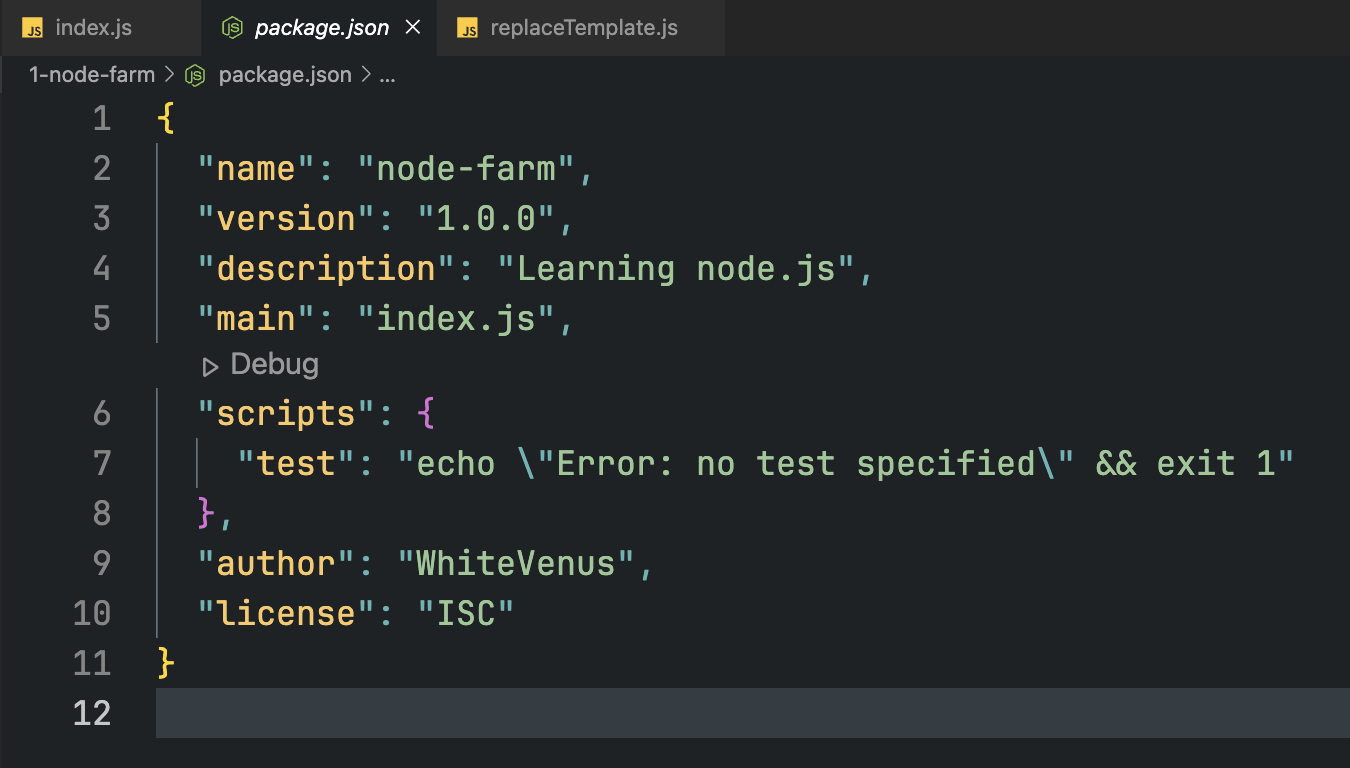Open the package.json breadcrumb dropdown
This screenshot has width=1350, height=768.
284,75
